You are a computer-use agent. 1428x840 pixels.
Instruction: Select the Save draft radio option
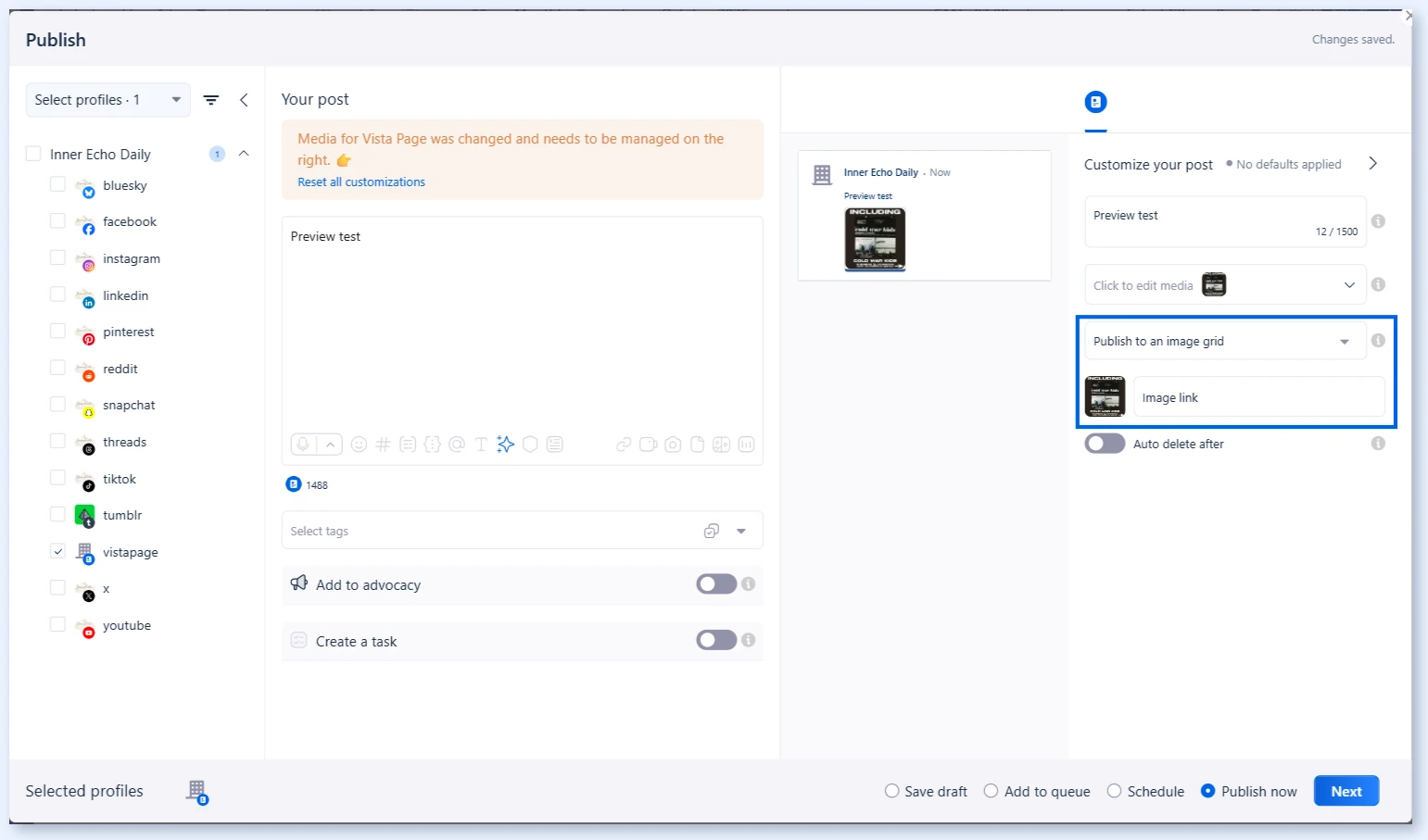click(891, 791)
